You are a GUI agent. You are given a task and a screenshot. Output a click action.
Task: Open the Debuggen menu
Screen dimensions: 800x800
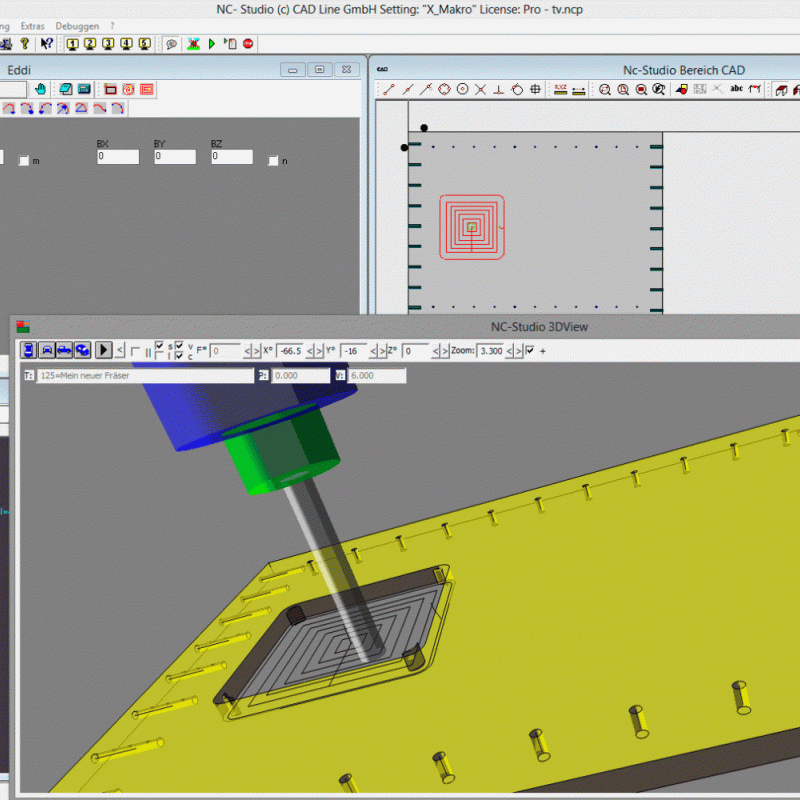click(x=77, y=26)
